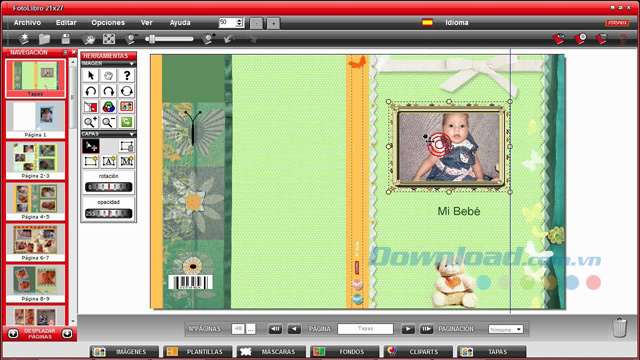This screenshot has width=640, height=360.
Task: Click the trash bin icon
Action: [620, 327]
